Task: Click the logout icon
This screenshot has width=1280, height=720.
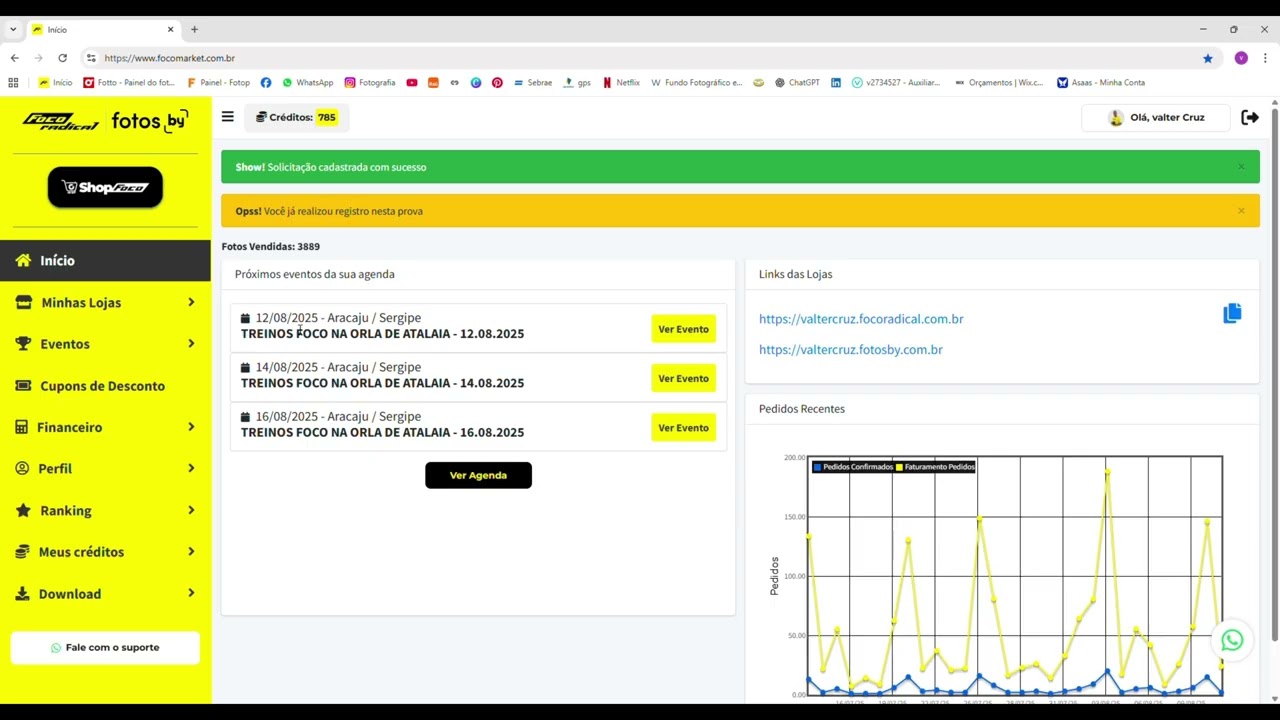Action: point(1250,117)
